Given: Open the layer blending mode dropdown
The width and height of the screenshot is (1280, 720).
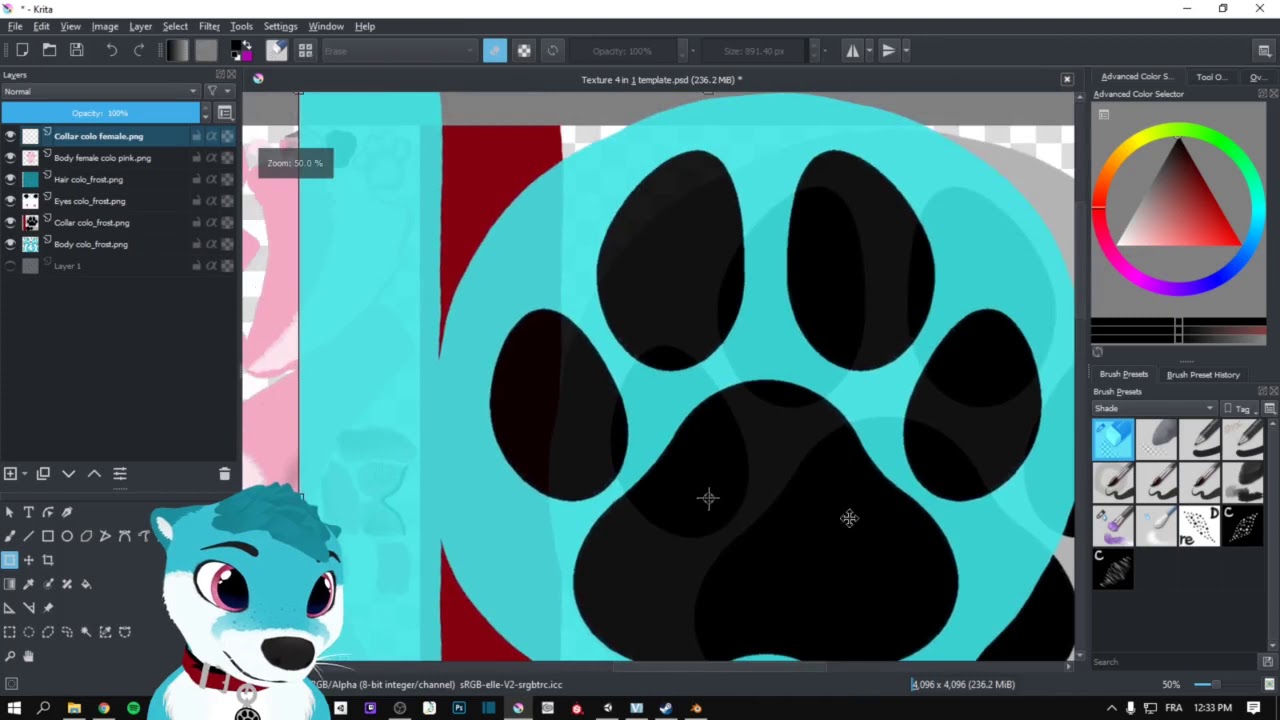Looking at the screenshot, I should coord(100,91).
